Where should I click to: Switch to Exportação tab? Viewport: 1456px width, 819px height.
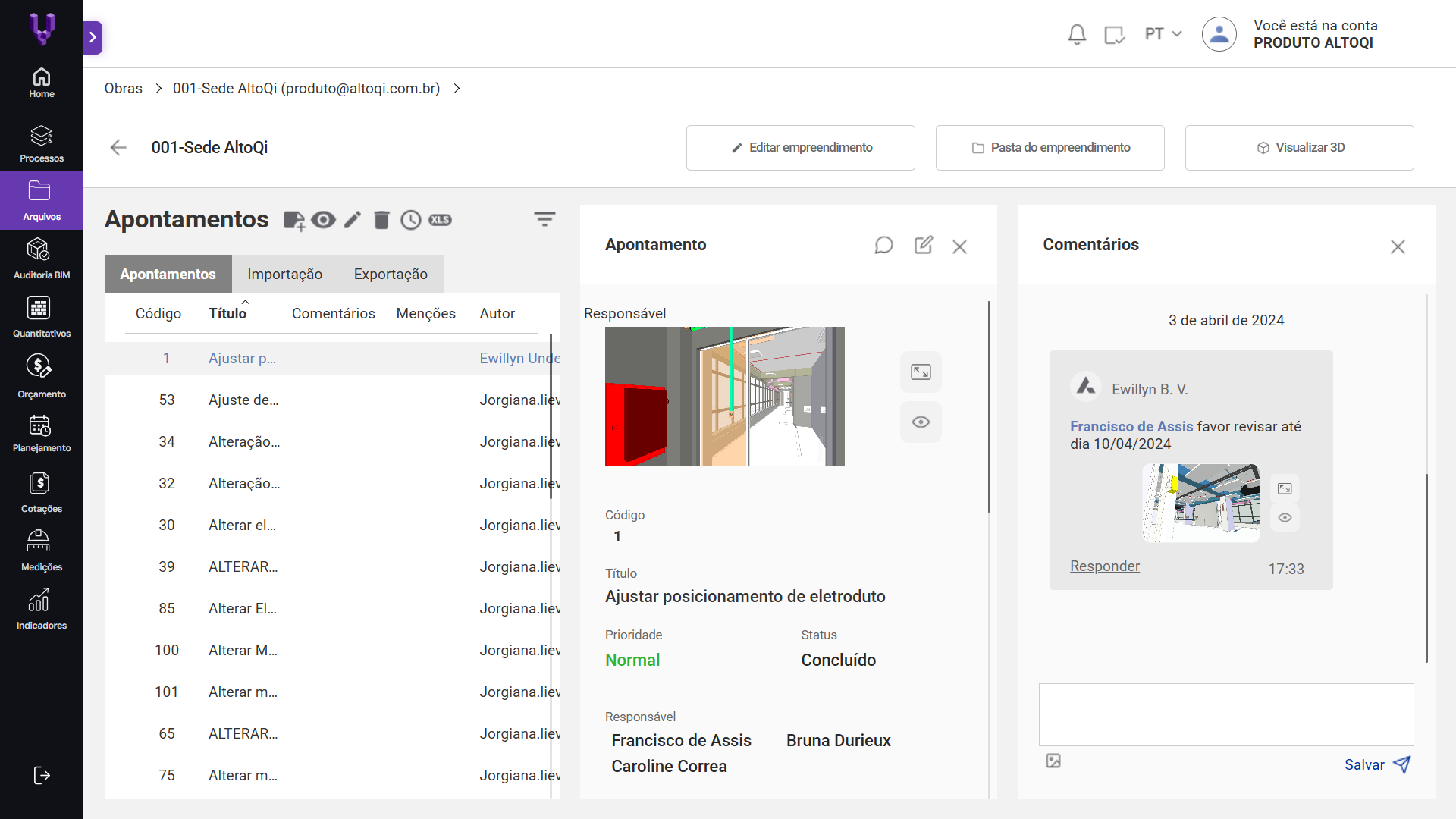[391, 274]
